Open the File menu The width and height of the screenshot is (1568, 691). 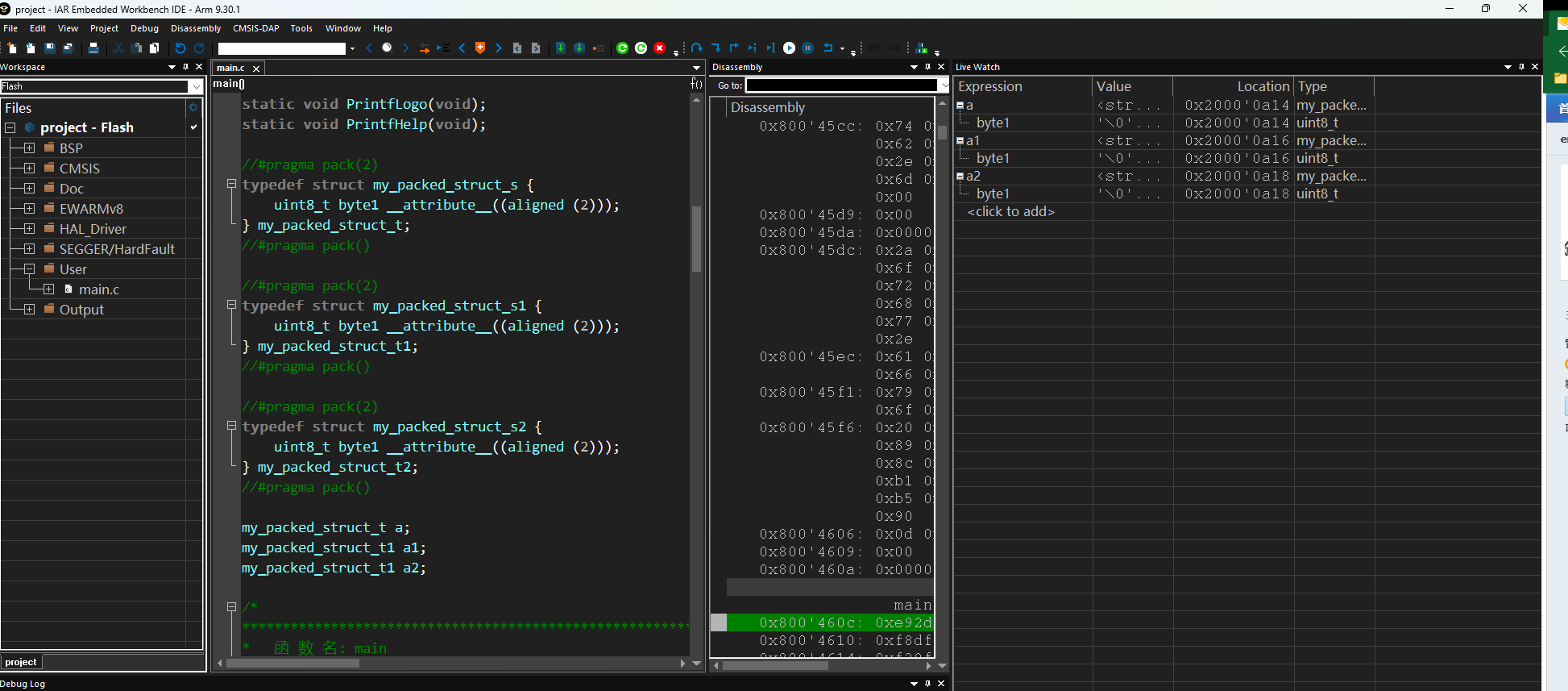point(10,28)
